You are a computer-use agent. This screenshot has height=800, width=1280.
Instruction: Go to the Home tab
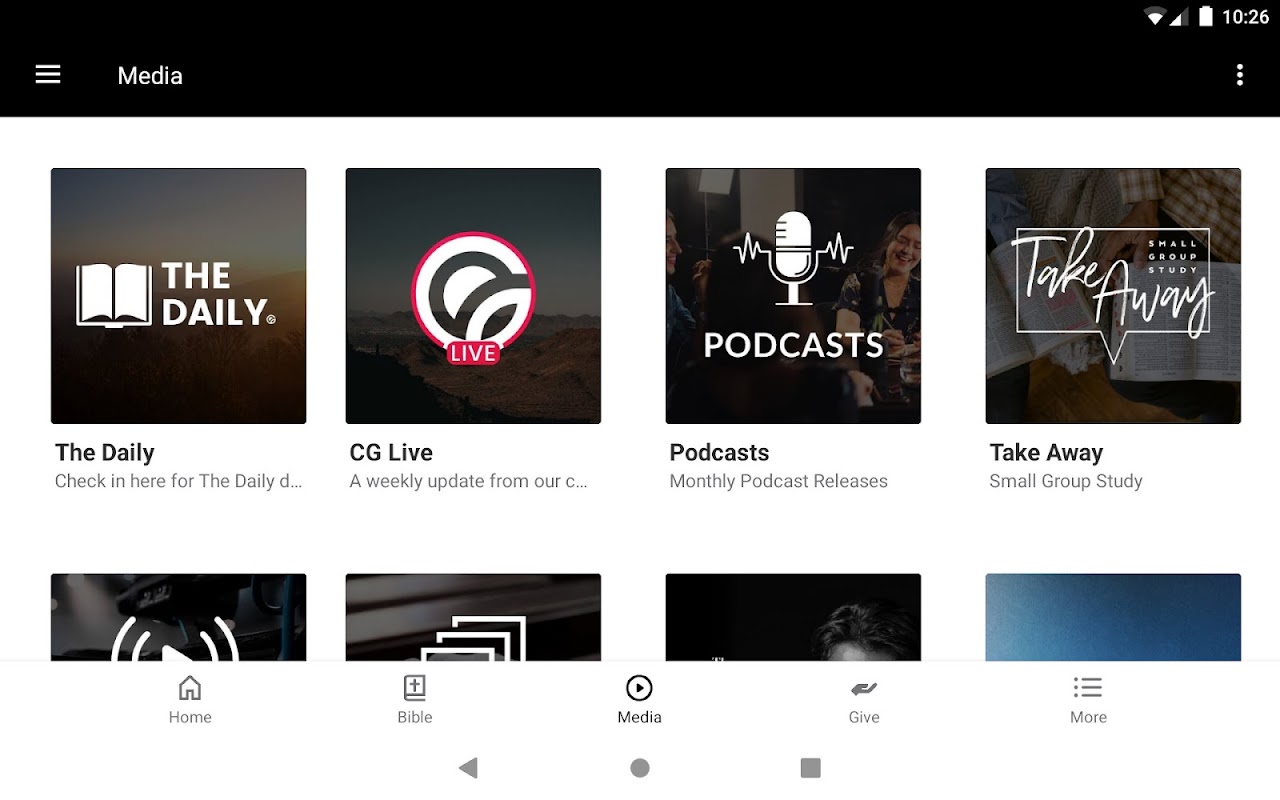tap(190, 700)
